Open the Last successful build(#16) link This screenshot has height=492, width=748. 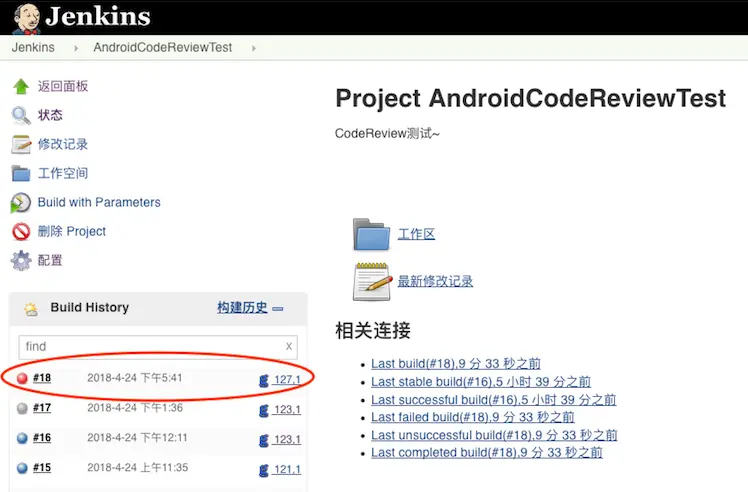[494, 400]
